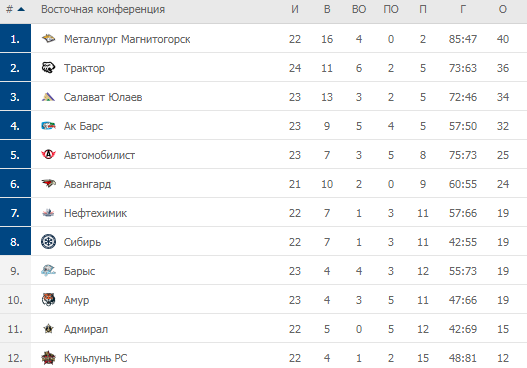Image resolution: width=527 pixels, height=368 pixels.
Task: Sort by the И games column header
Action: pos(295,9)
